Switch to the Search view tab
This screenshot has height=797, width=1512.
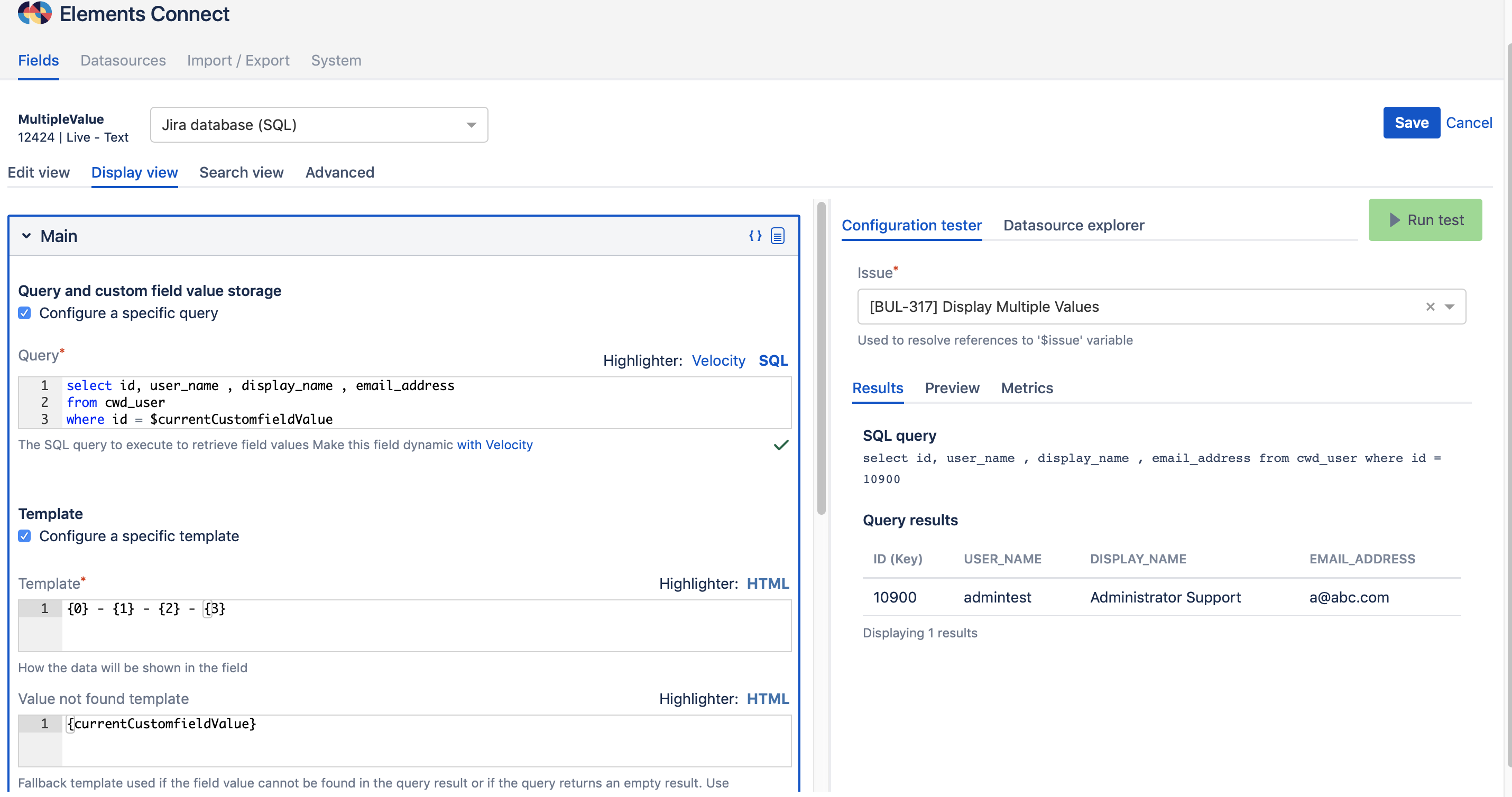[x=241, y=172]
